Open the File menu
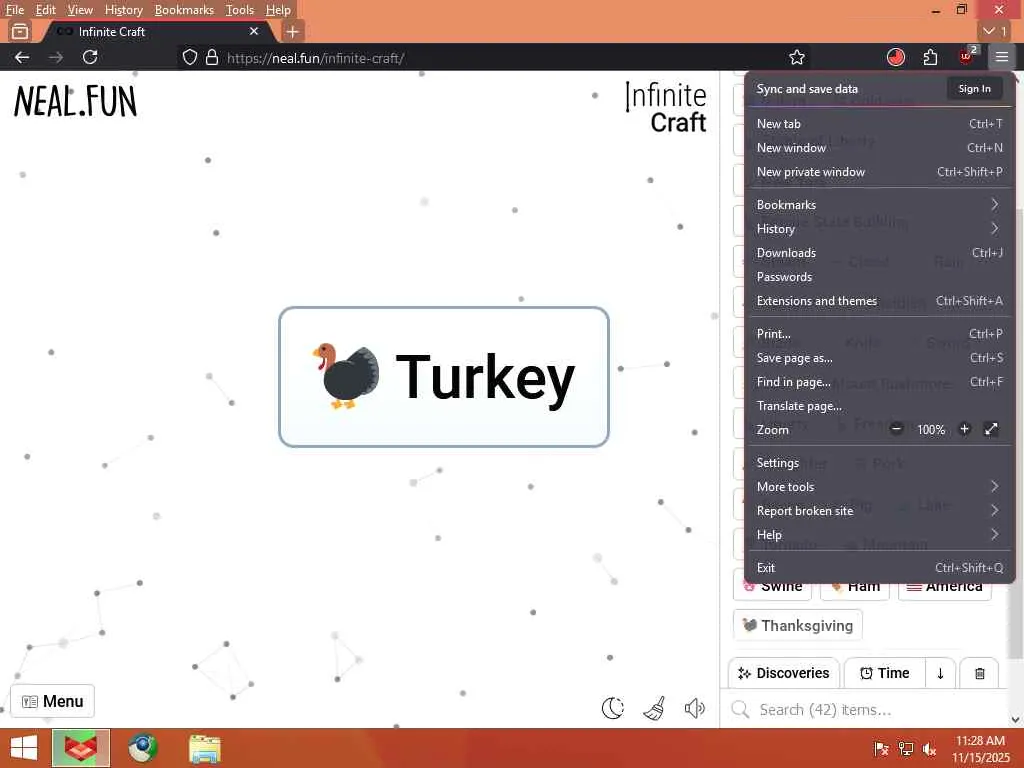Viewport: 1024px width, 768px height. click(x=14, y=10)
